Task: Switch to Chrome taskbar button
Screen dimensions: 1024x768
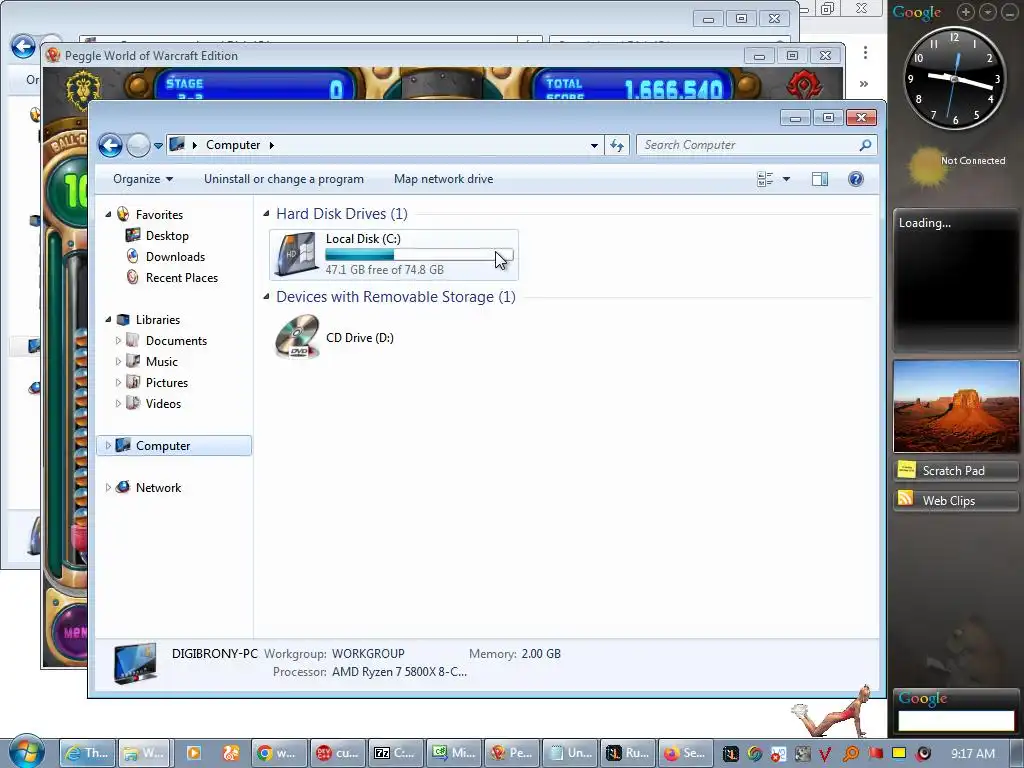Action: (x=279, y=753)
